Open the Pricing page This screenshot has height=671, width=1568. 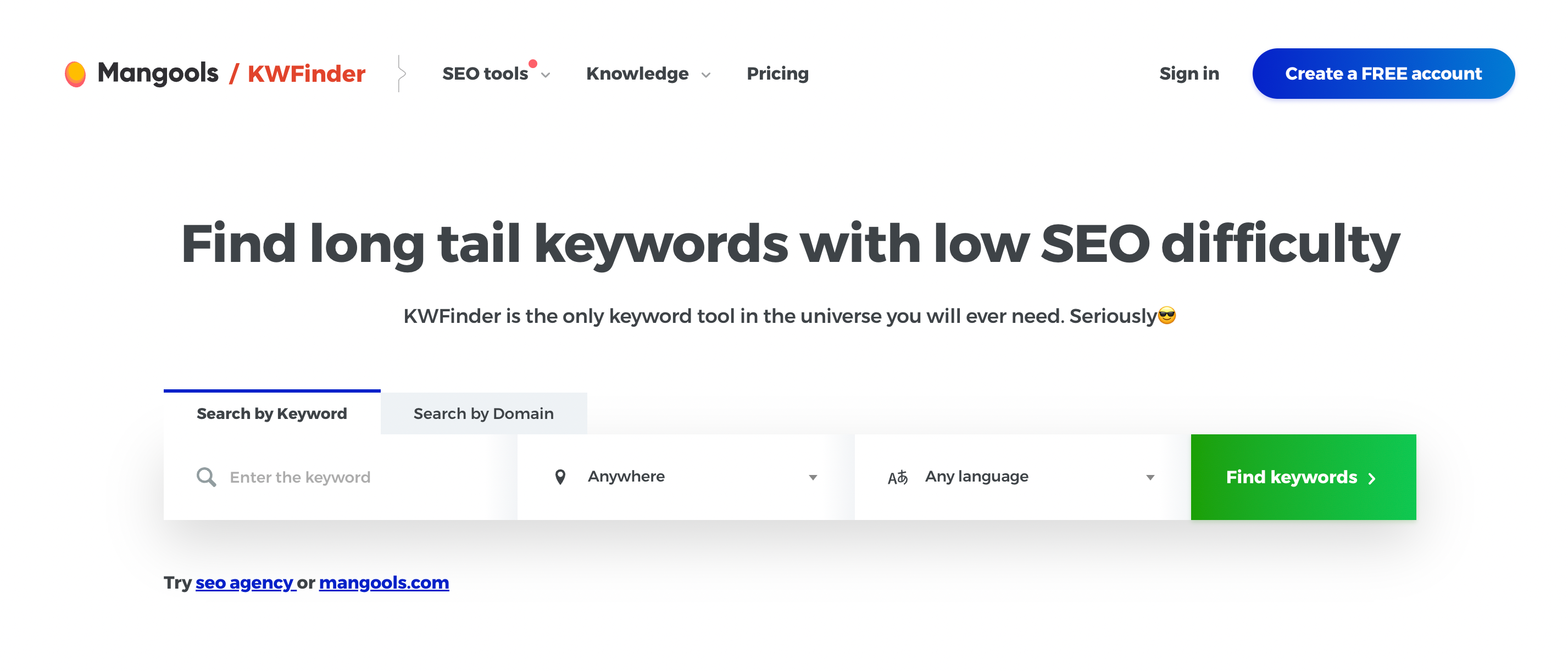coord(777,74)
